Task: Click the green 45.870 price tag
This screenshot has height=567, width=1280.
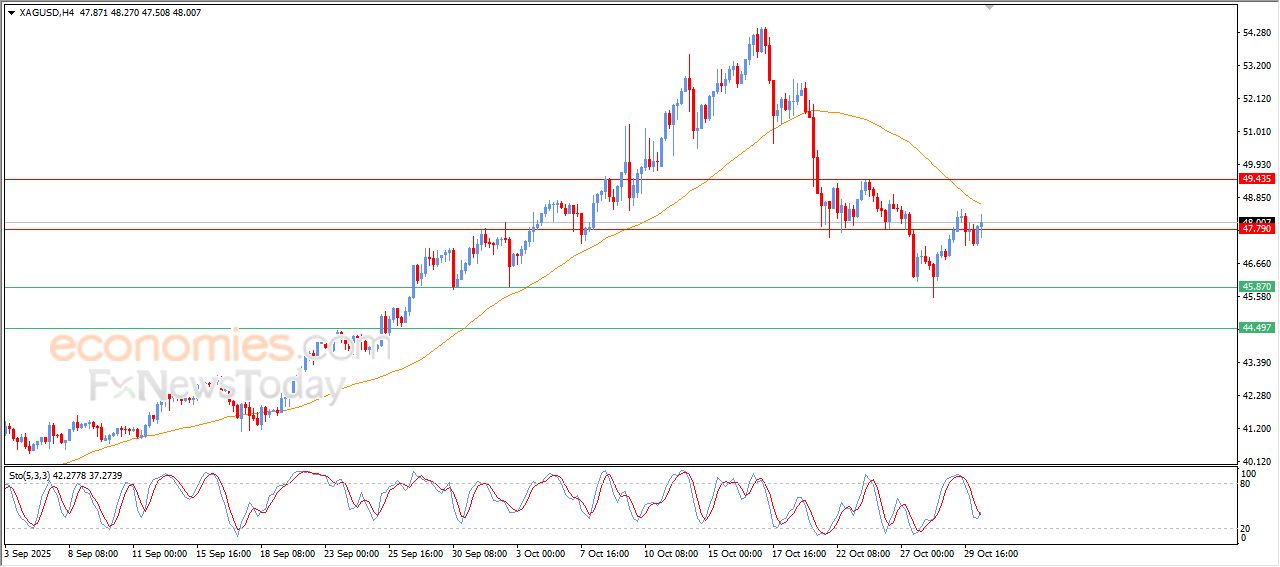Action: [1256, 287]
